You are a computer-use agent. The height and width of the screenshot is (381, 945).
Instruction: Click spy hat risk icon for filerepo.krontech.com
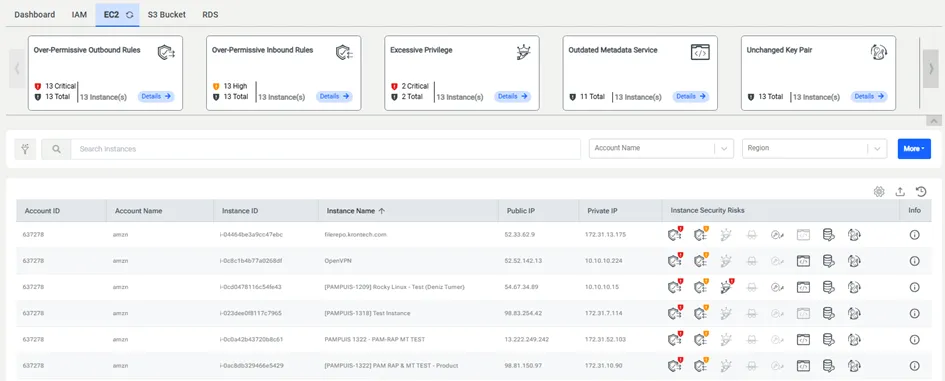[x=752, y=235]
